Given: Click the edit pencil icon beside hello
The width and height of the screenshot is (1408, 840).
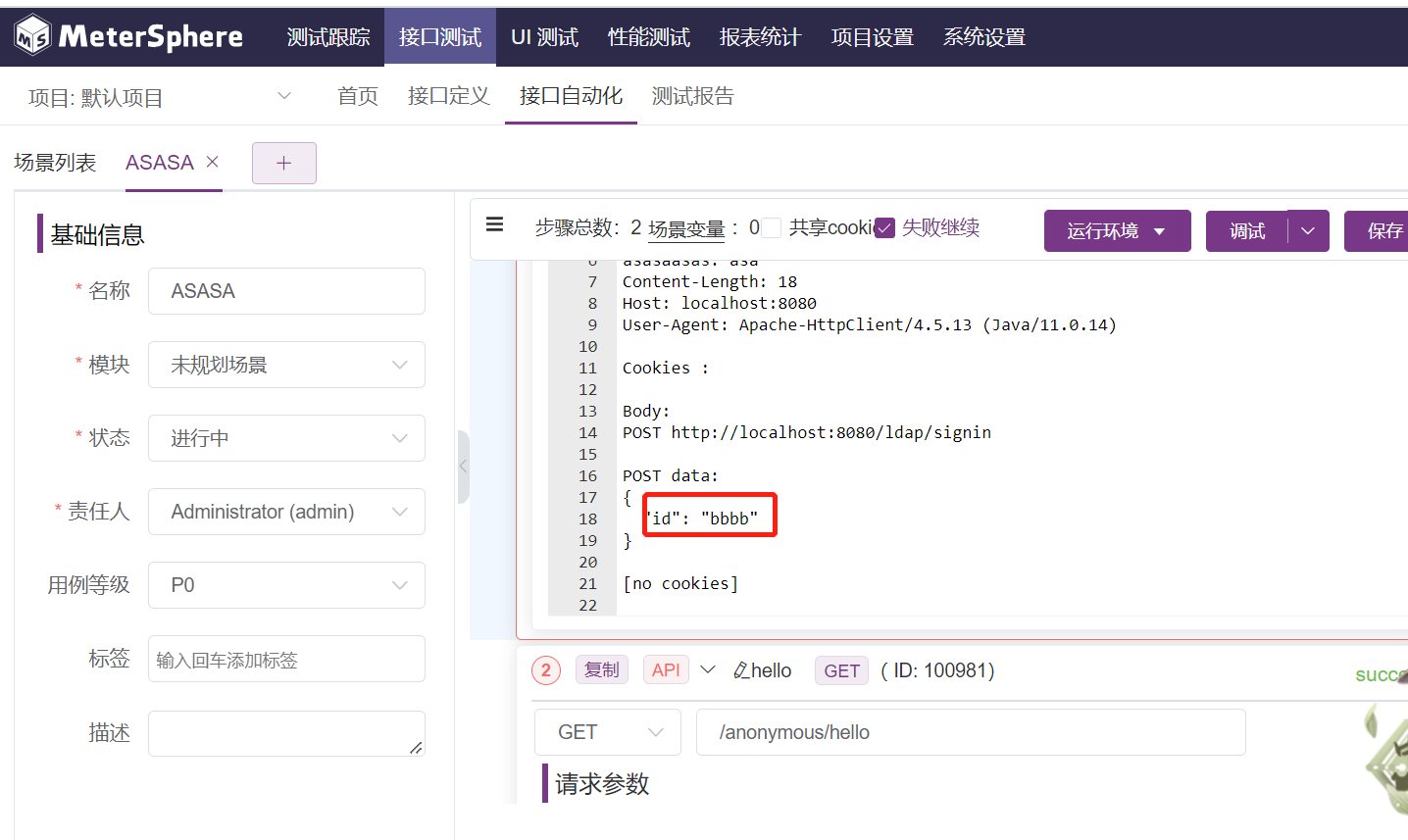Looking at the screenshot, I should click(x=740, y=669).
